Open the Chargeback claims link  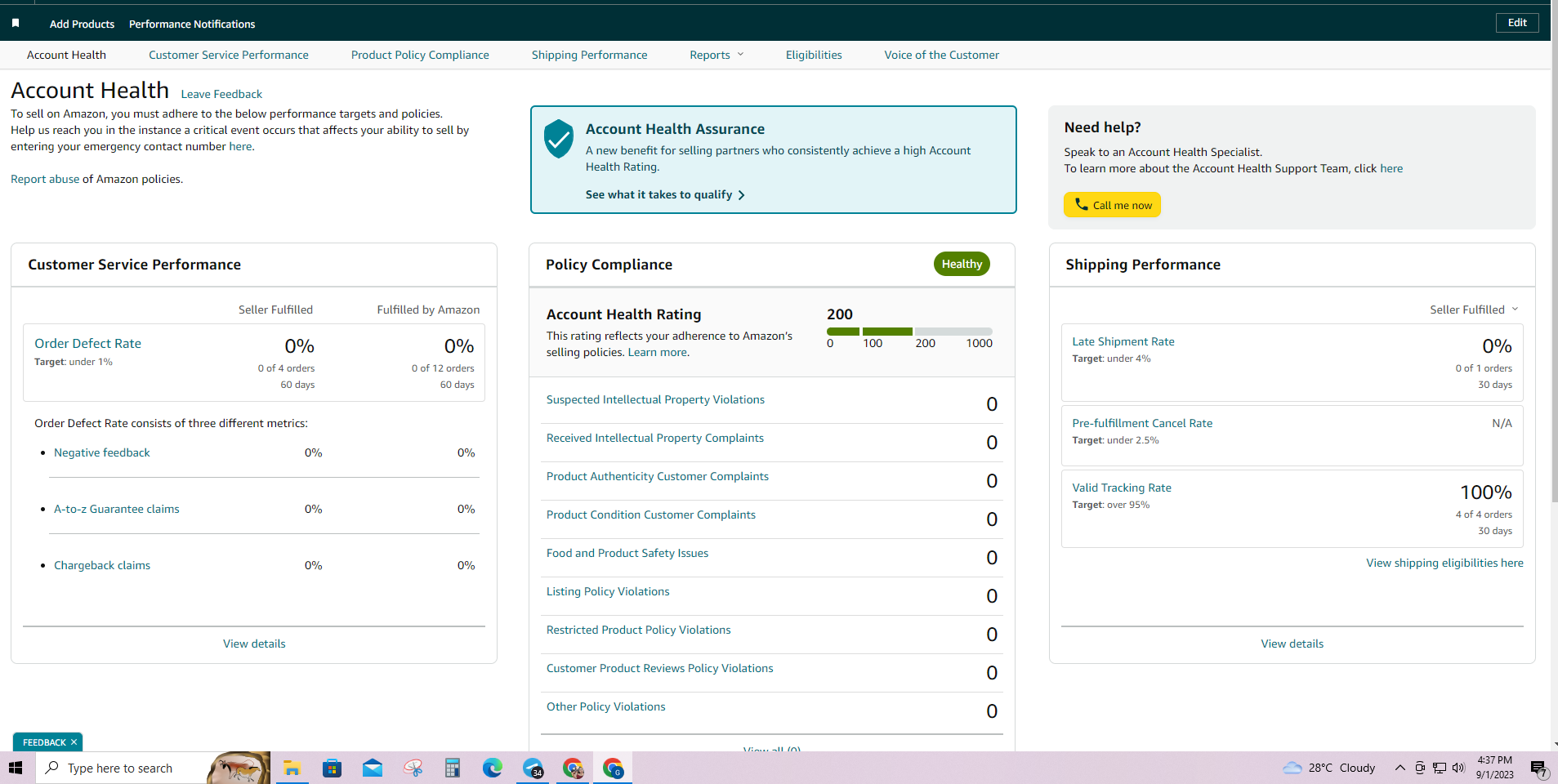click(x=102, y=565)
